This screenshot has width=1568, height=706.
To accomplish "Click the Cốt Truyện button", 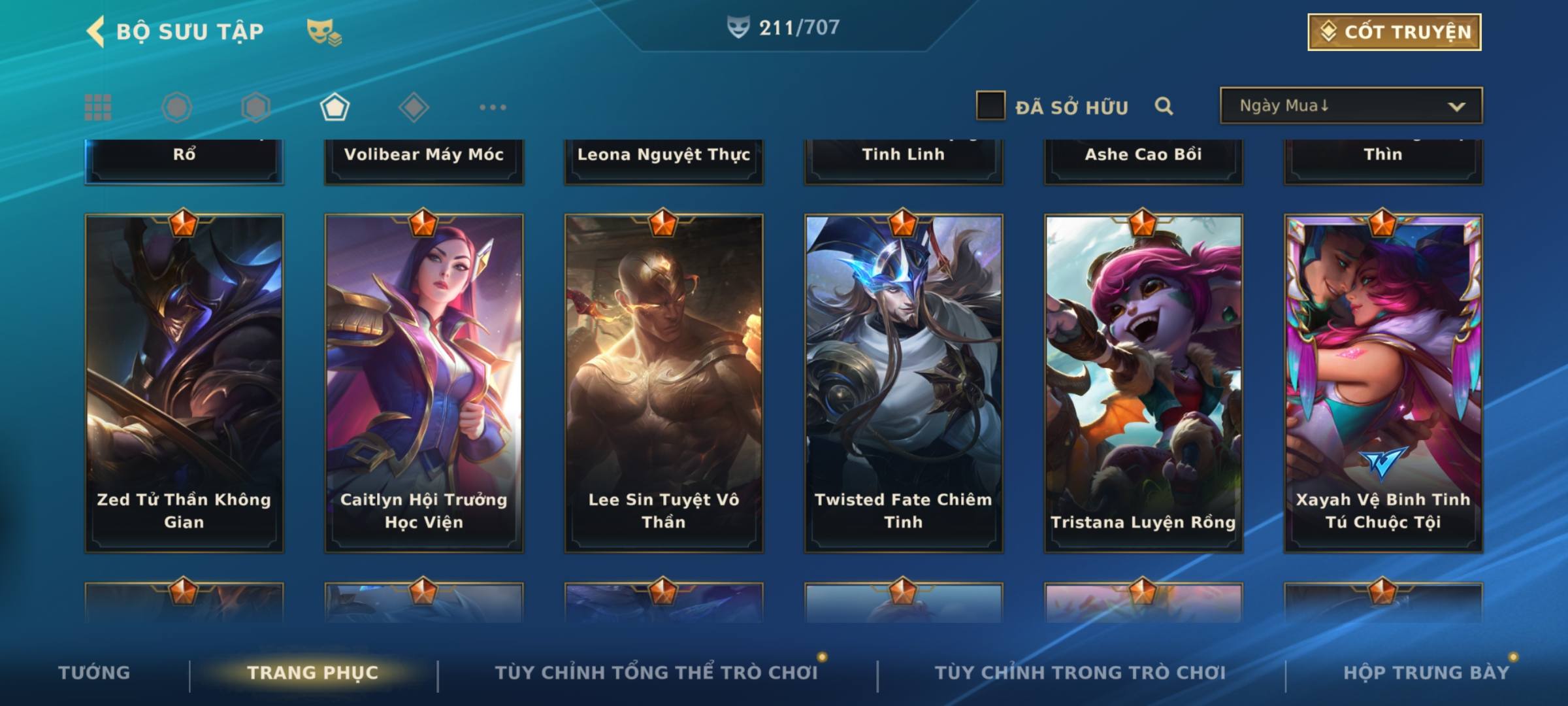I will [x=1394, y=31].
